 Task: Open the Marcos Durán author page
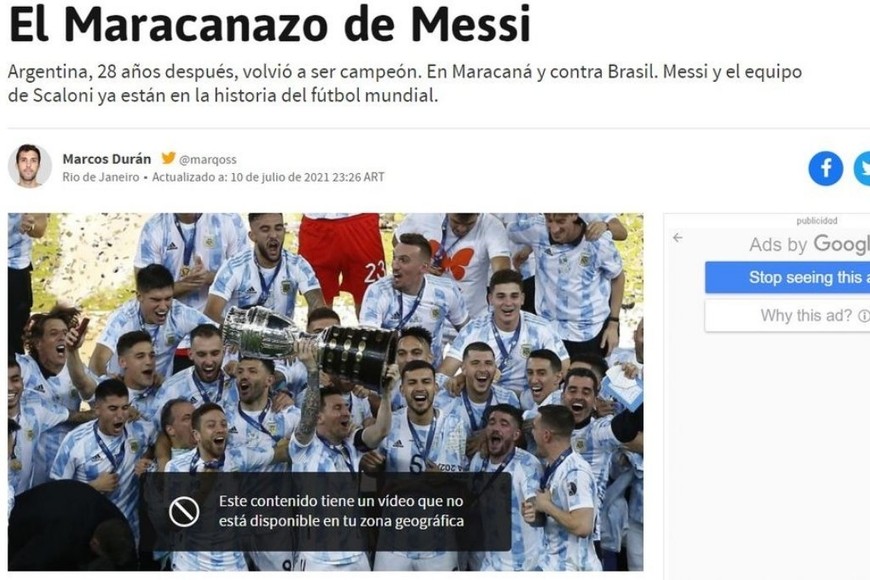107,159
